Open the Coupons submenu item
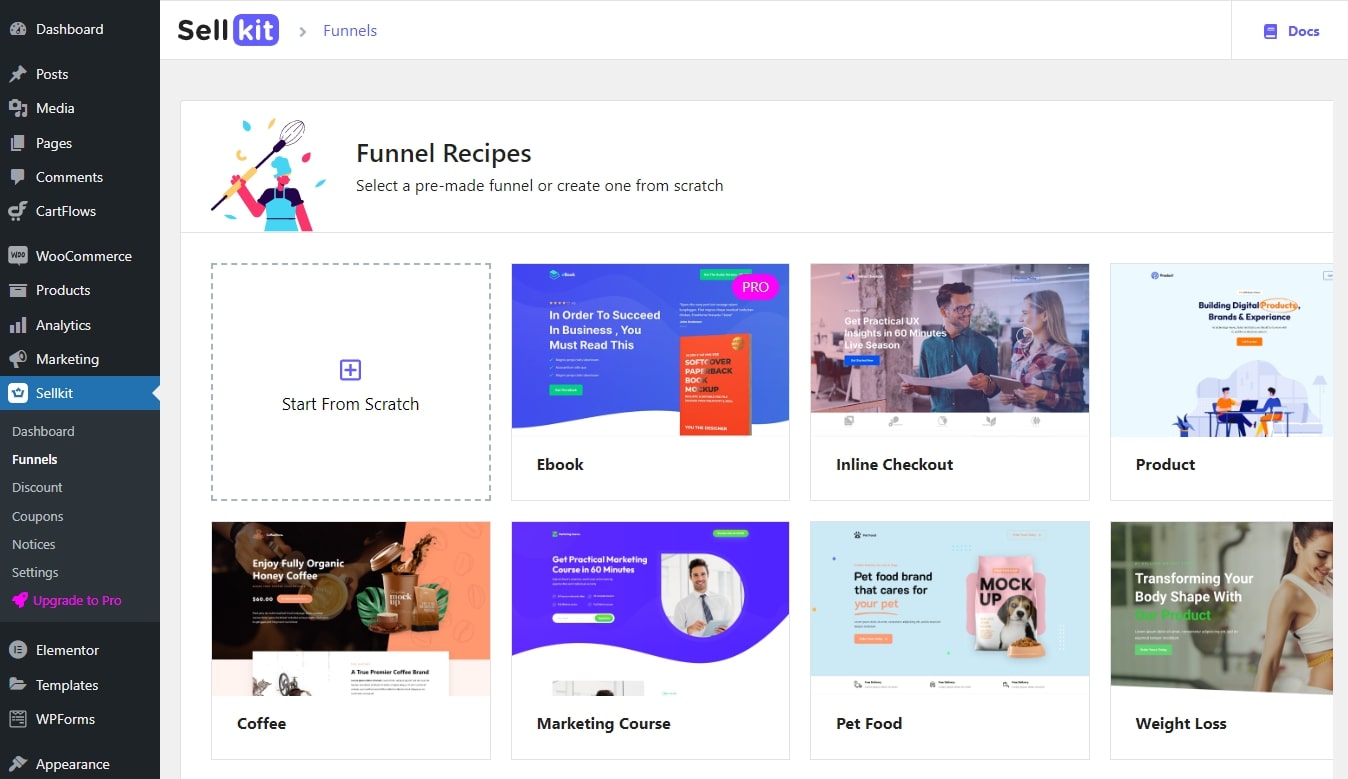Screen dimensions: 1348x779 (38, 516)
